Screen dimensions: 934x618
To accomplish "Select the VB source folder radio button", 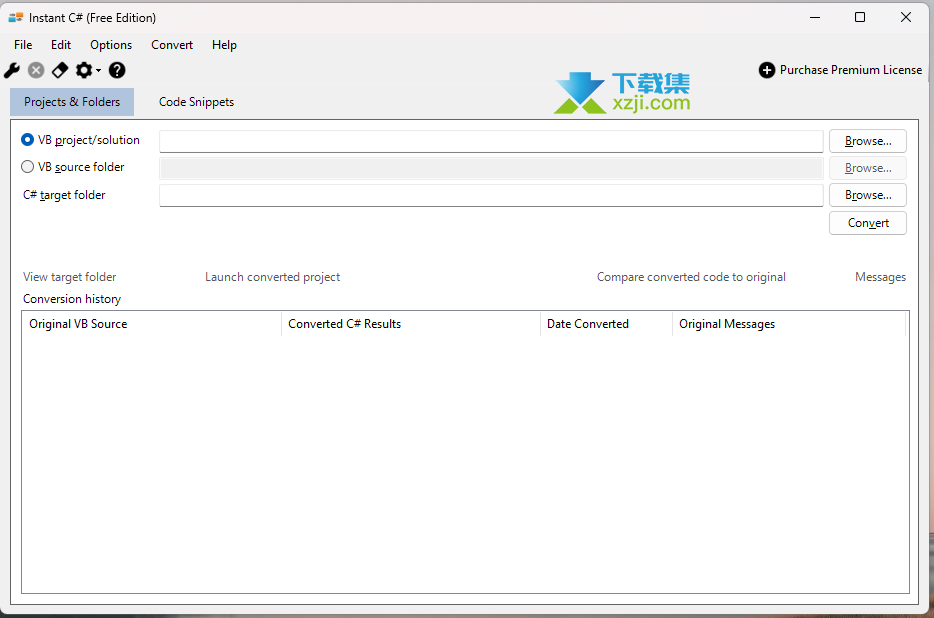I will click(x=28, y=167).
